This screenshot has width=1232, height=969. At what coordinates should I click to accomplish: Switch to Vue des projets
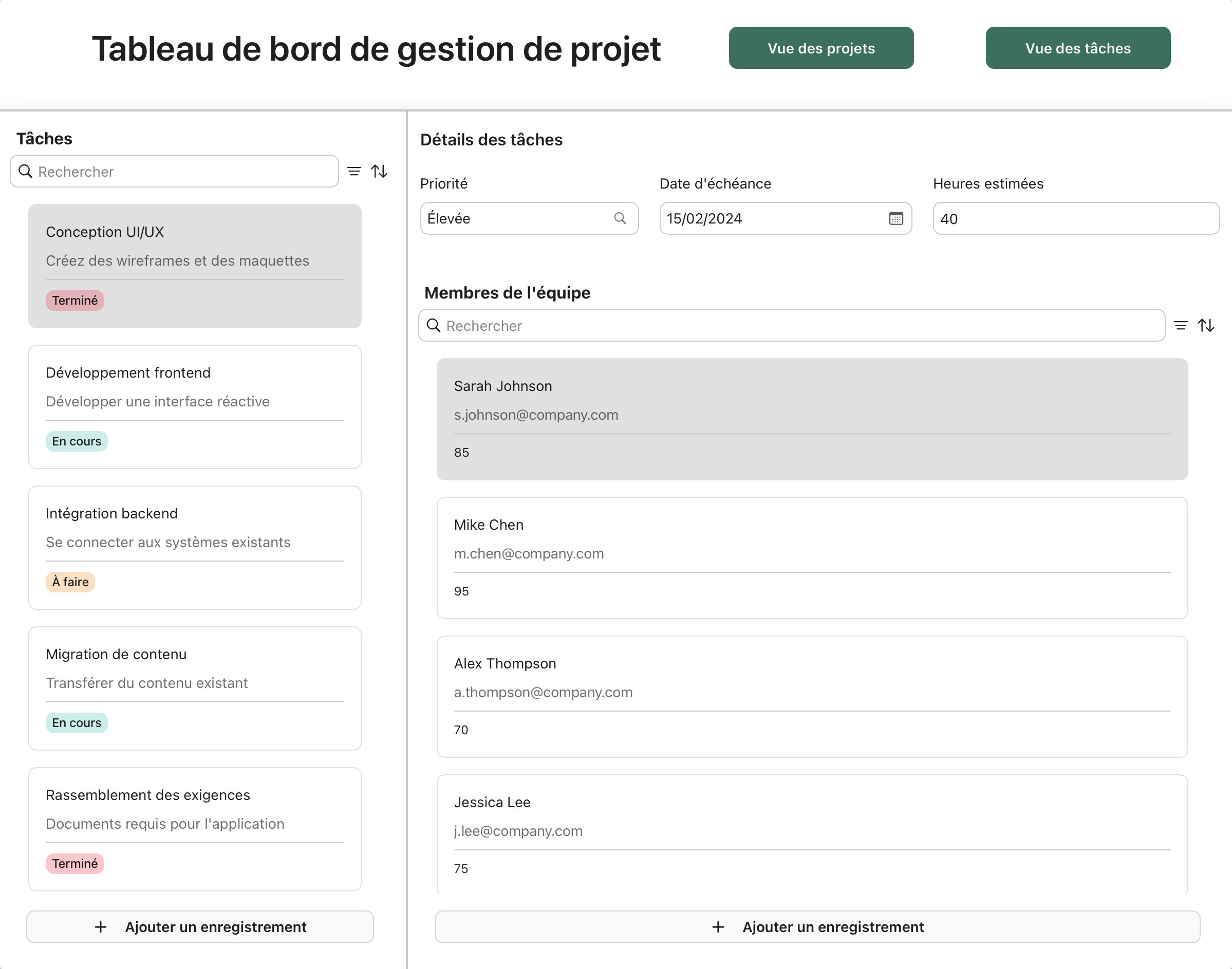tap(821, 48)
